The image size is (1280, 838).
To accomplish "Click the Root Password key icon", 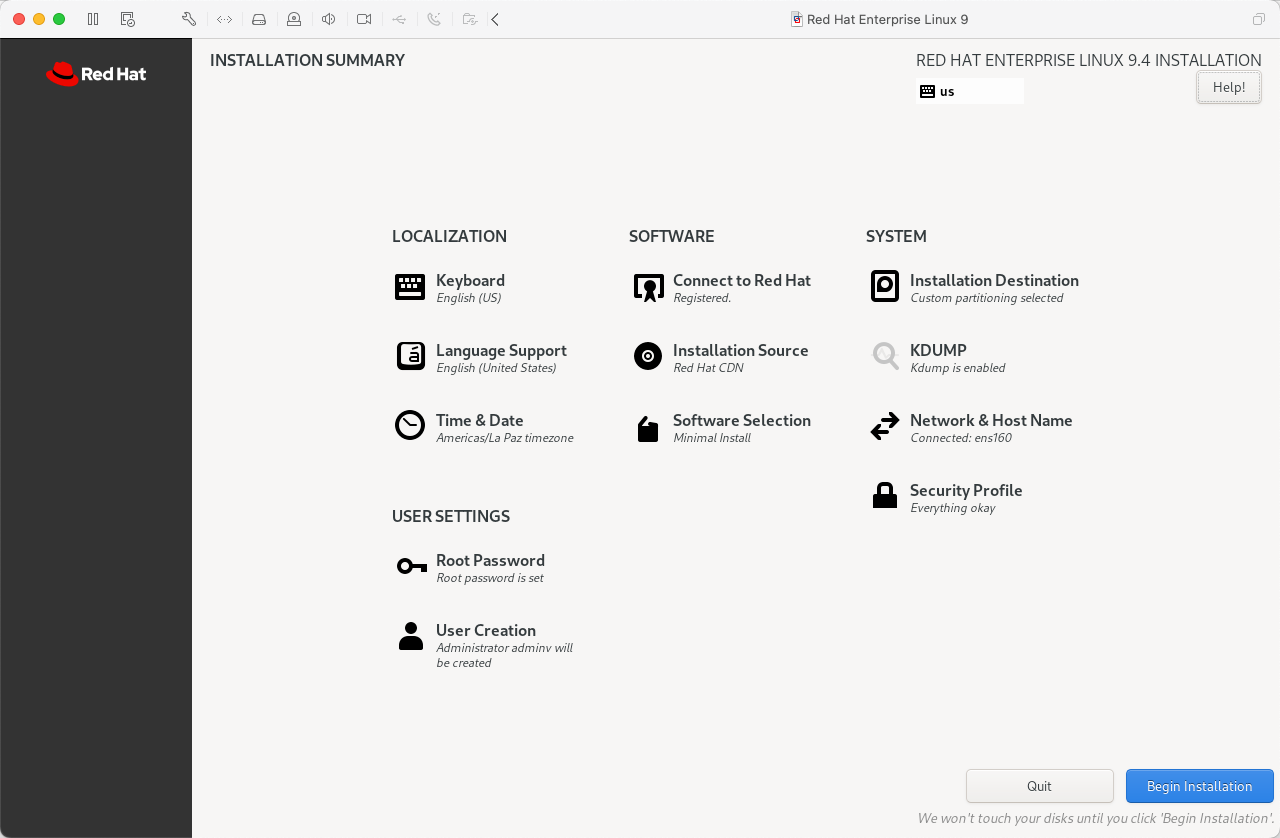I will point(411,567).
